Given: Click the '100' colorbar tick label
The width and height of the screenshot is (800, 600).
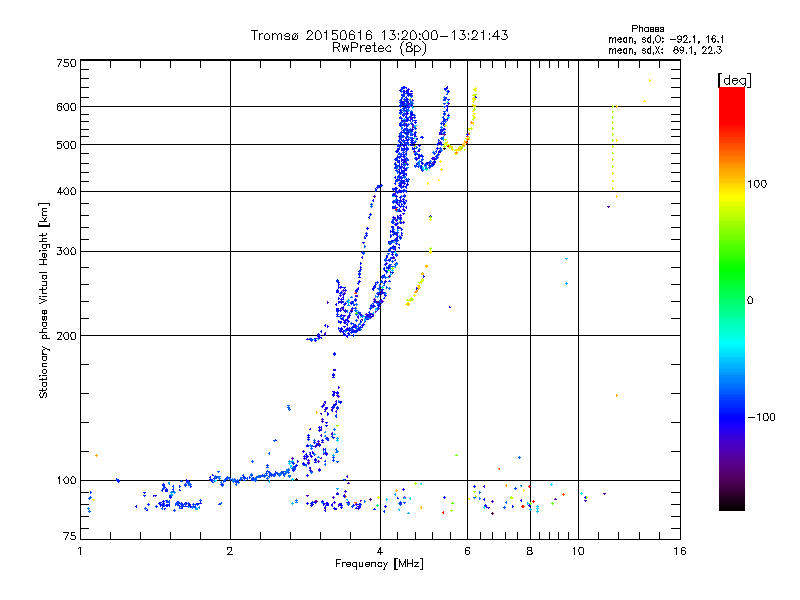Looking at the screenshot, I should point(757,184).
